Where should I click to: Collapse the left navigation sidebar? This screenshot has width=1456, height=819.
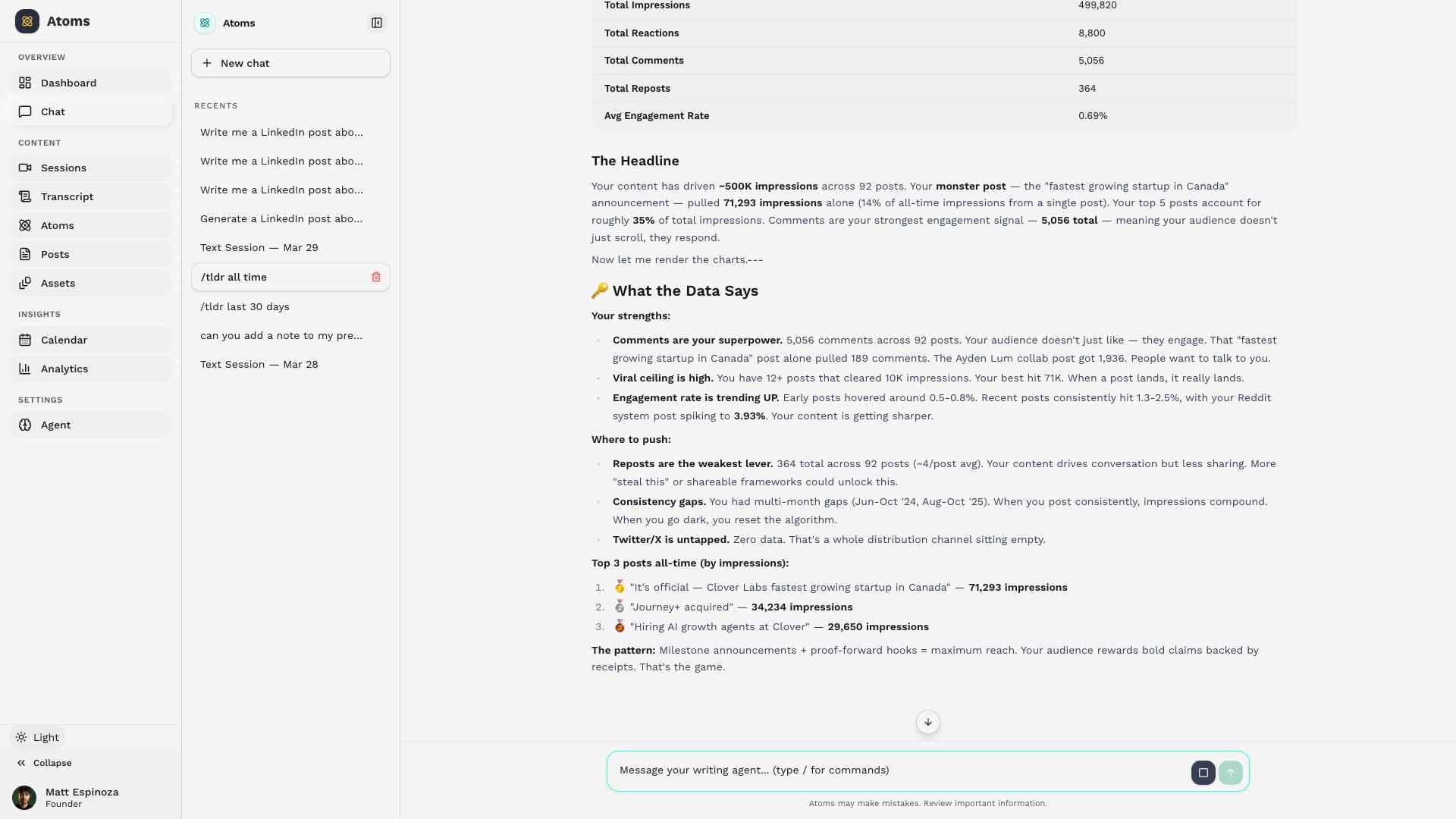(x=44, y=764)
